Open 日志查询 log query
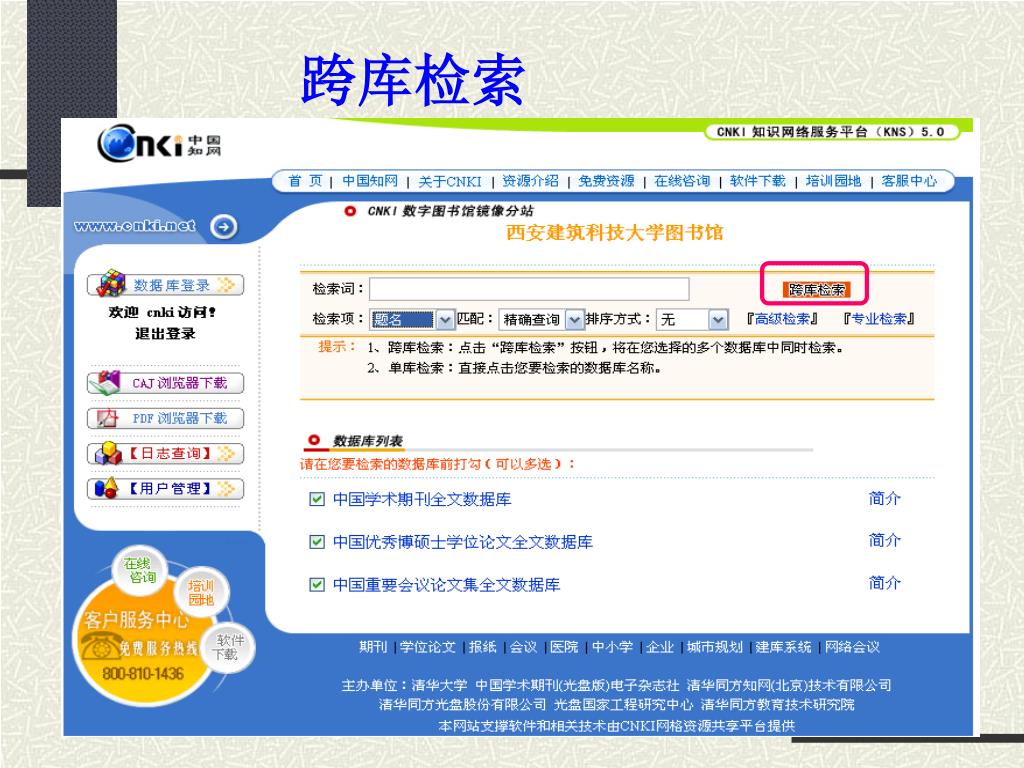Viewport: 1024px width, 768px height. tap(165, 453)
